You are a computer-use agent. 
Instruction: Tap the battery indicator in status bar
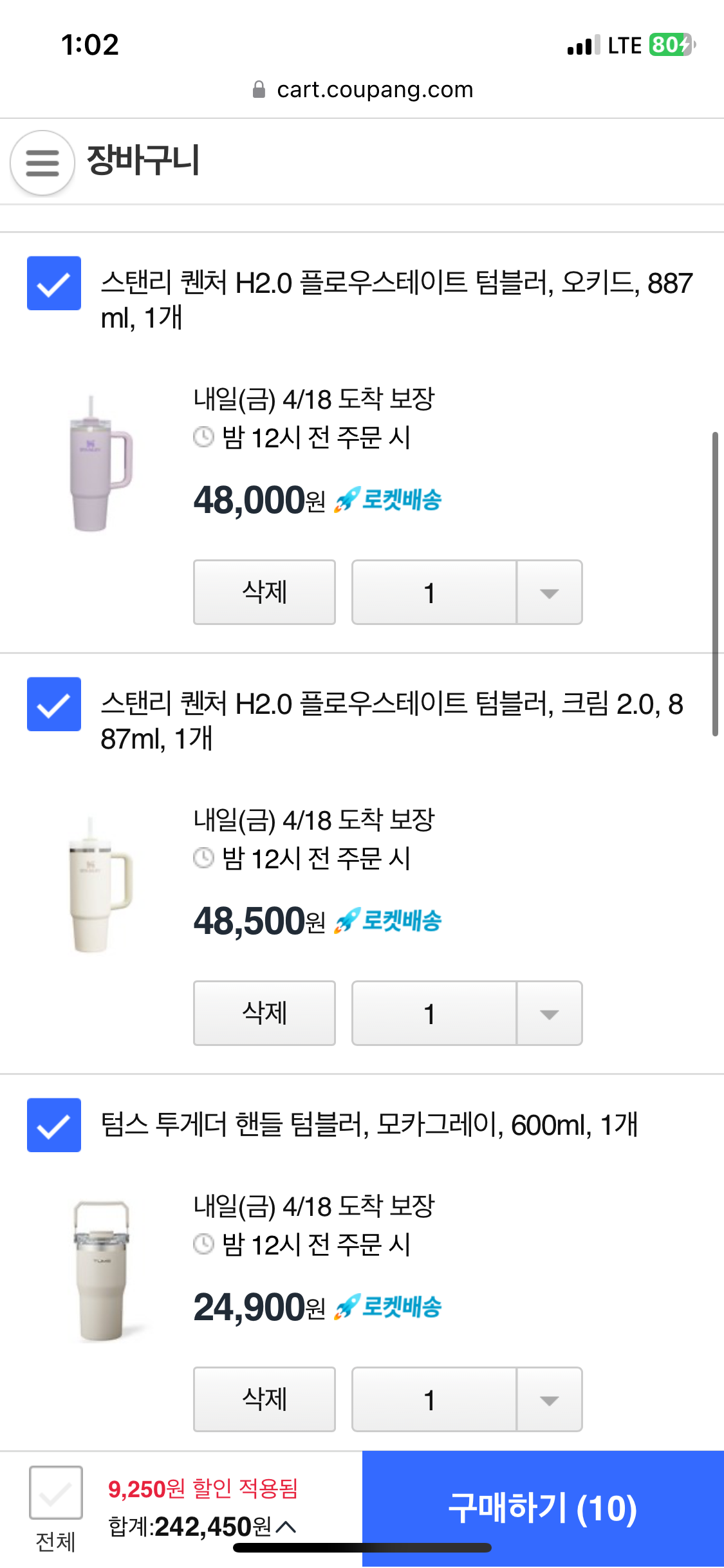671,45
